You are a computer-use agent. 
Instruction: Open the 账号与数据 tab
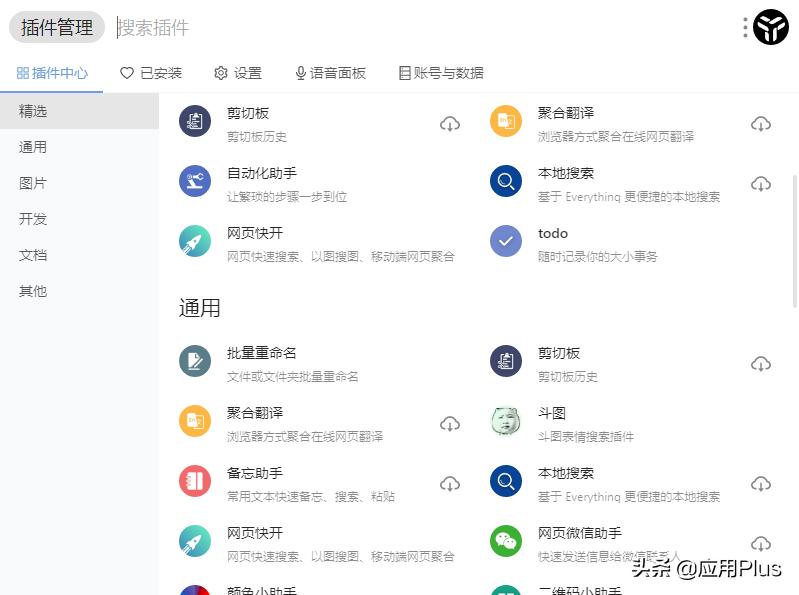point(441,73)
